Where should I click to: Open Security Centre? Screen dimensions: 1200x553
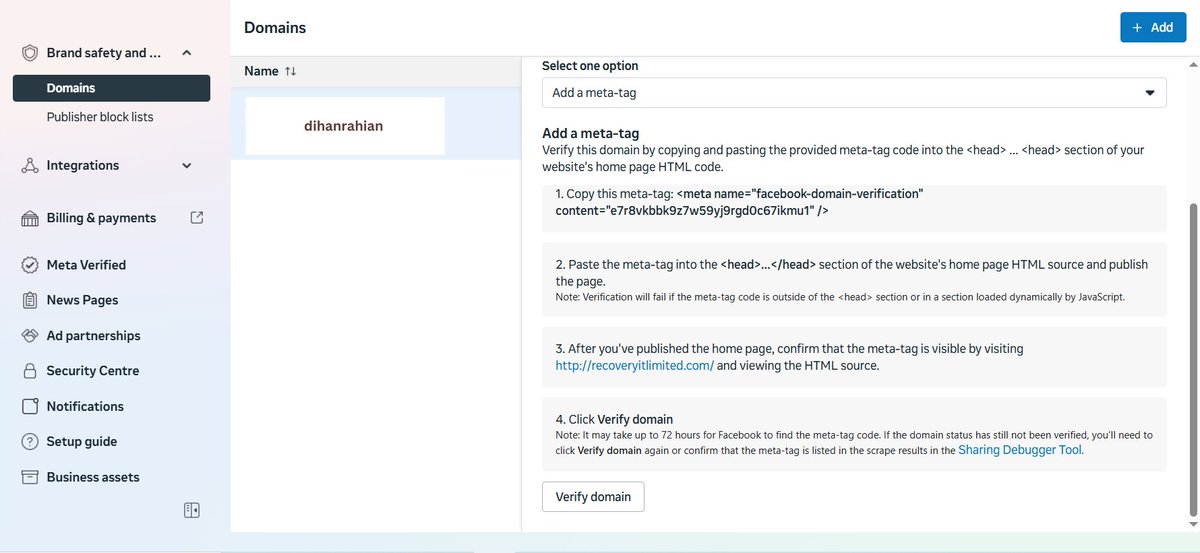(x=93, y=371)
